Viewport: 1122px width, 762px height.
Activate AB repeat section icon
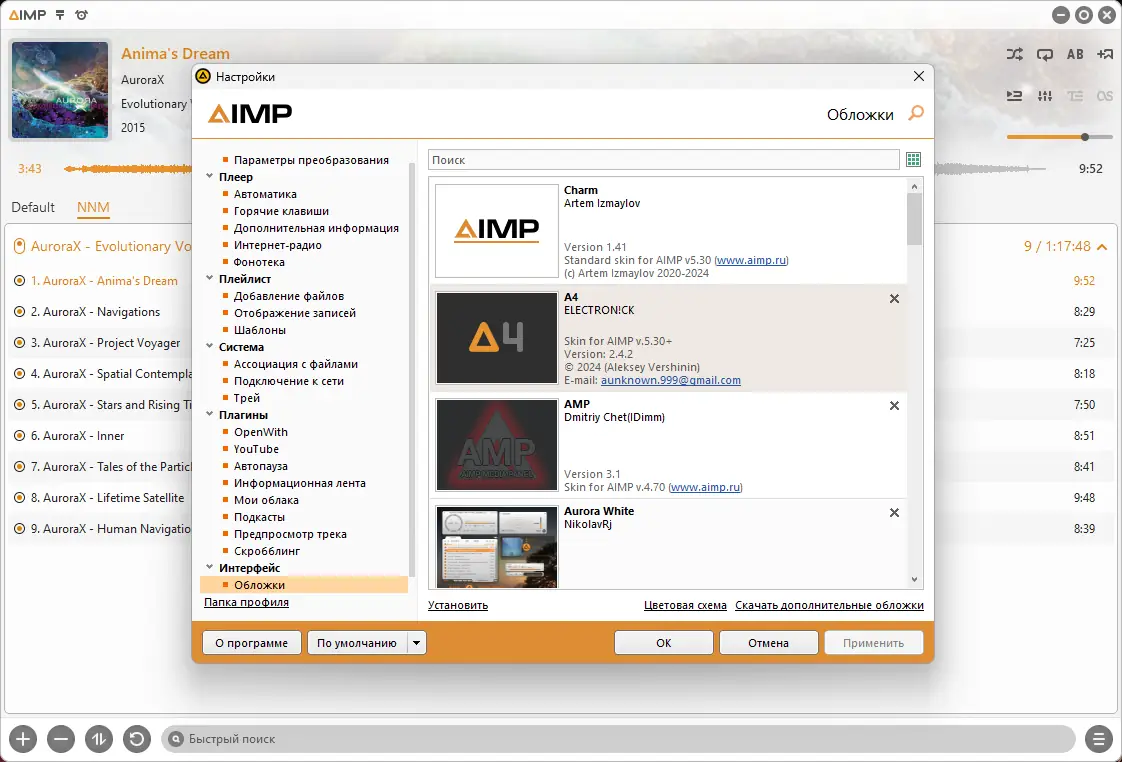click(1075, 54)
